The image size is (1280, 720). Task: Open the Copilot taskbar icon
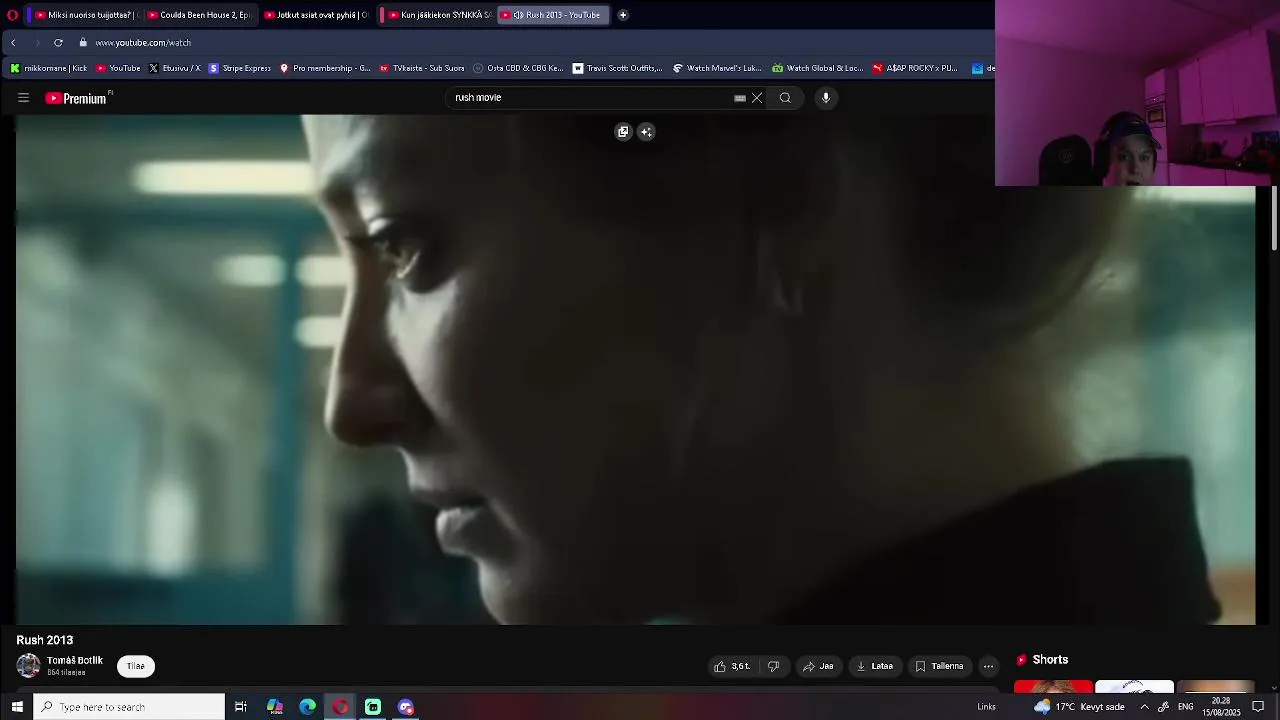[x=275, y=707]
